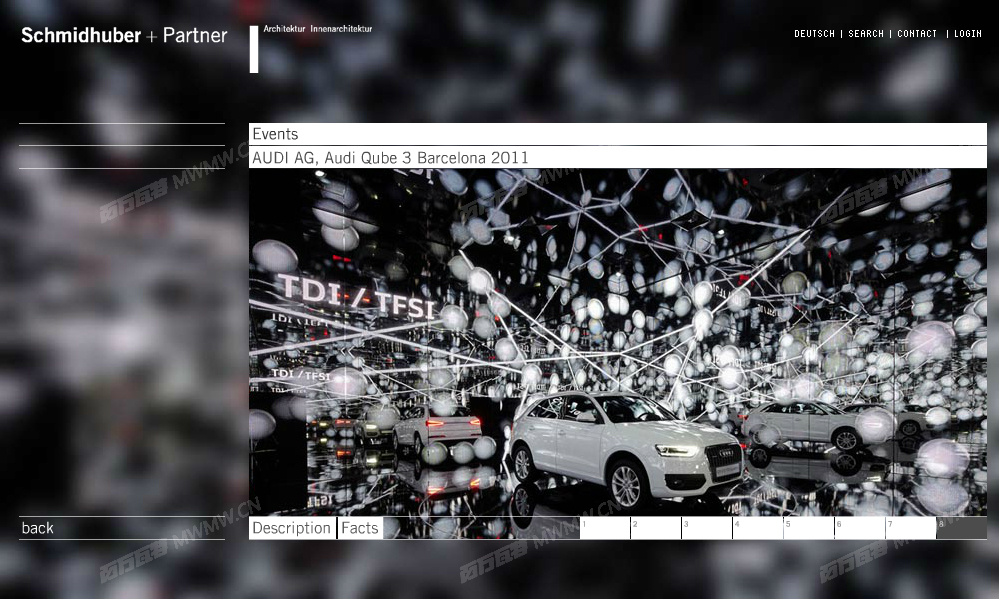Show image thumbnail 7
The height and width of the screenshot is (600, 1000).
(911, 528)
